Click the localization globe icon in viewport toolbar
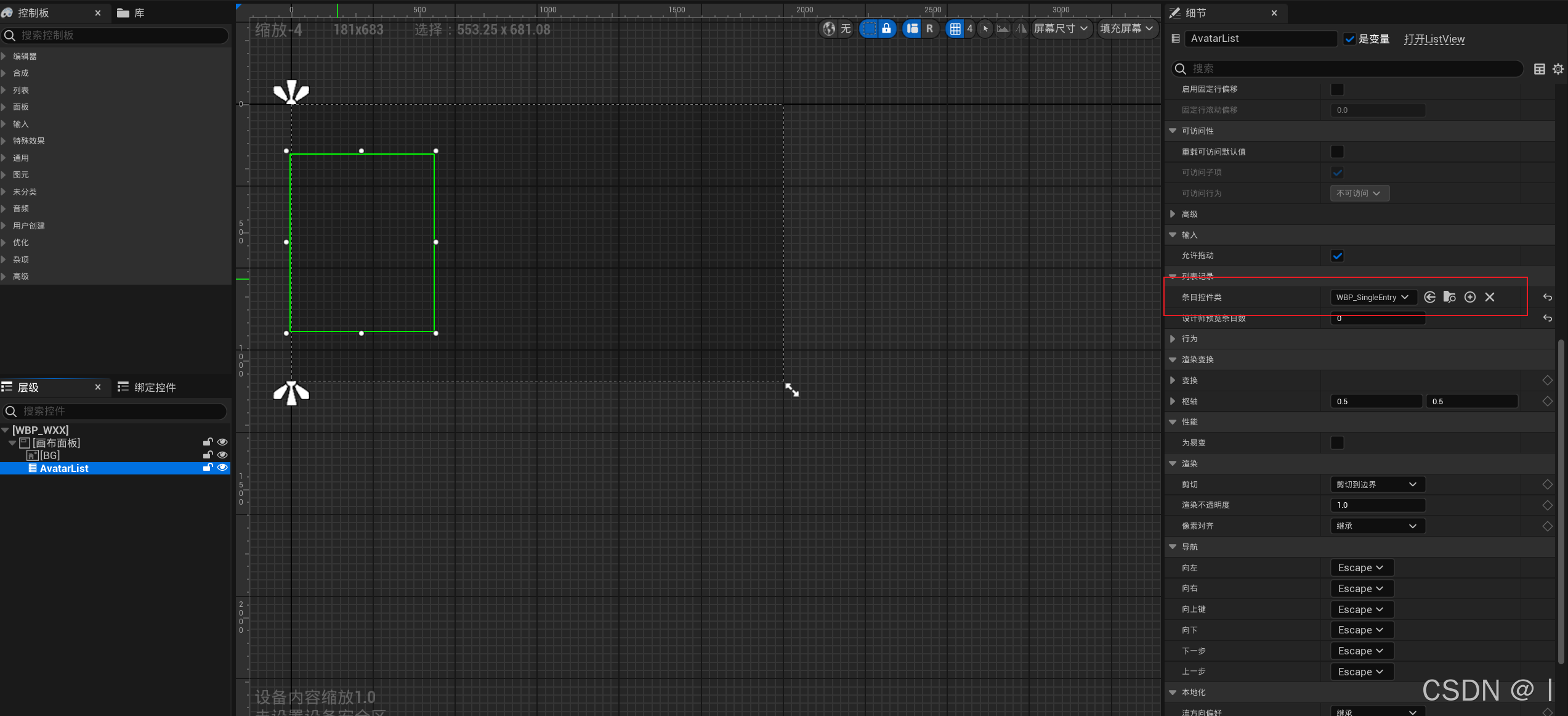 (829, 28)
